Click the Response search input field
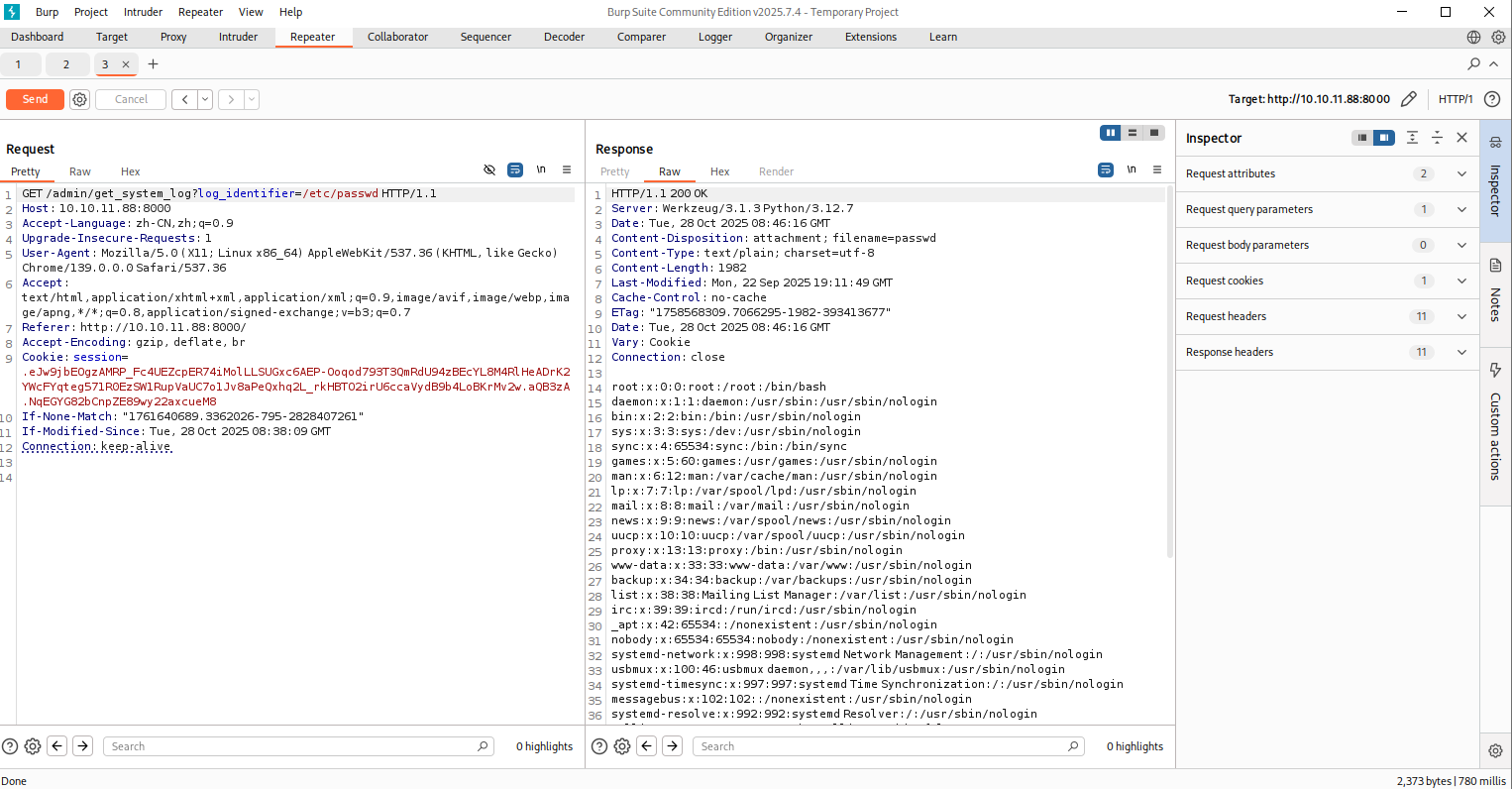 click(888, 746)
